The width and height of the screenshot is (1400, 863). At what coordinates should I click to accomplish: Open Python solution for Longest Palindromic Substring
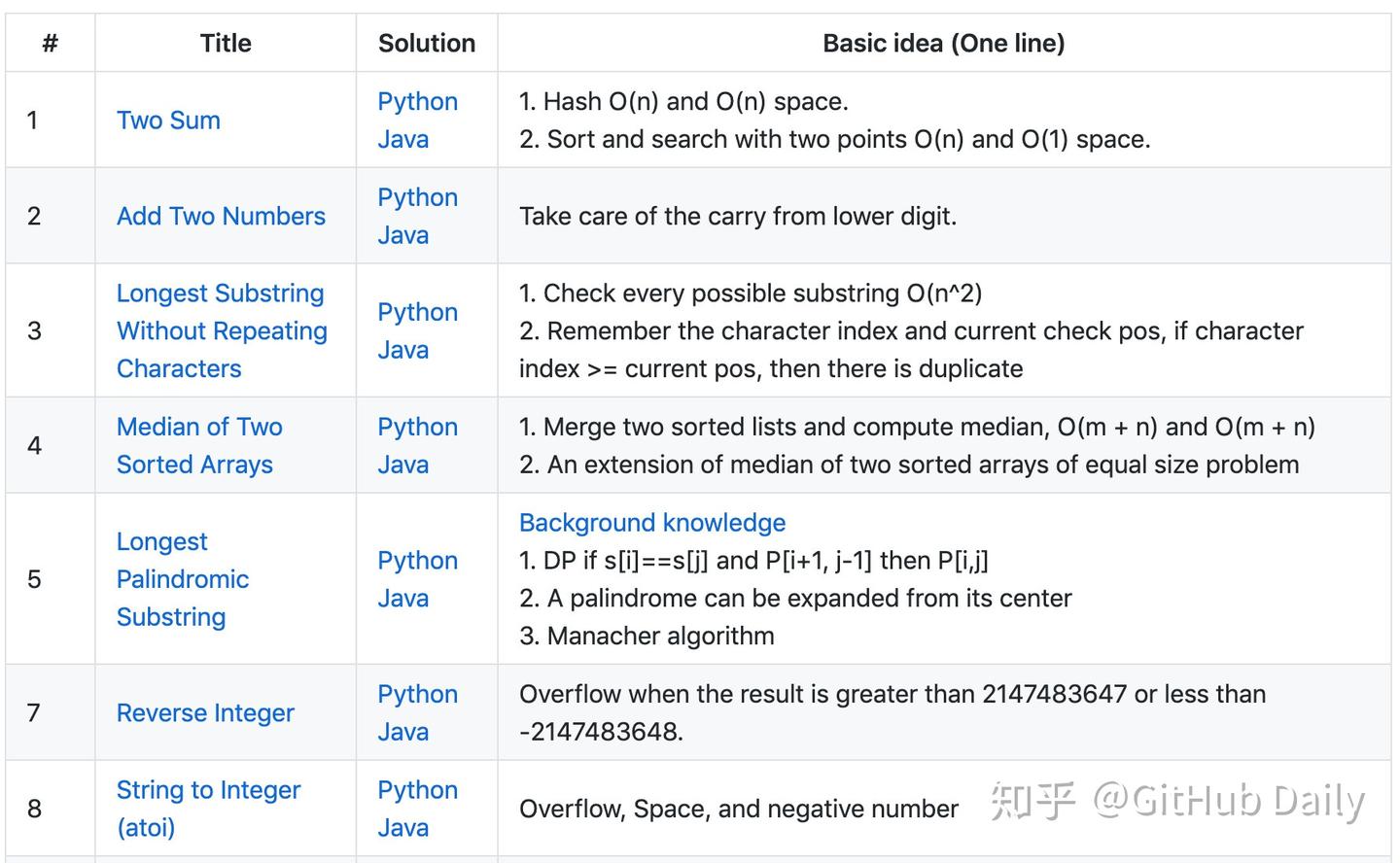click(417, 561)
